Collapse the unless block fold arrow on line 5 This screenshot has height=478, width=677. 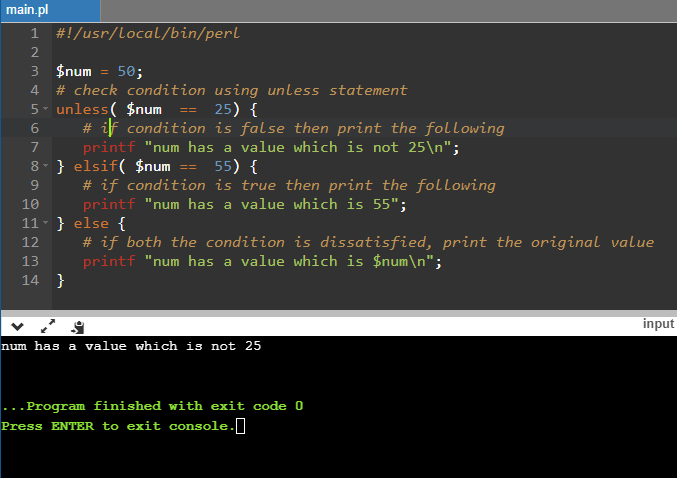pyautogui.click(x=46, y=108)
